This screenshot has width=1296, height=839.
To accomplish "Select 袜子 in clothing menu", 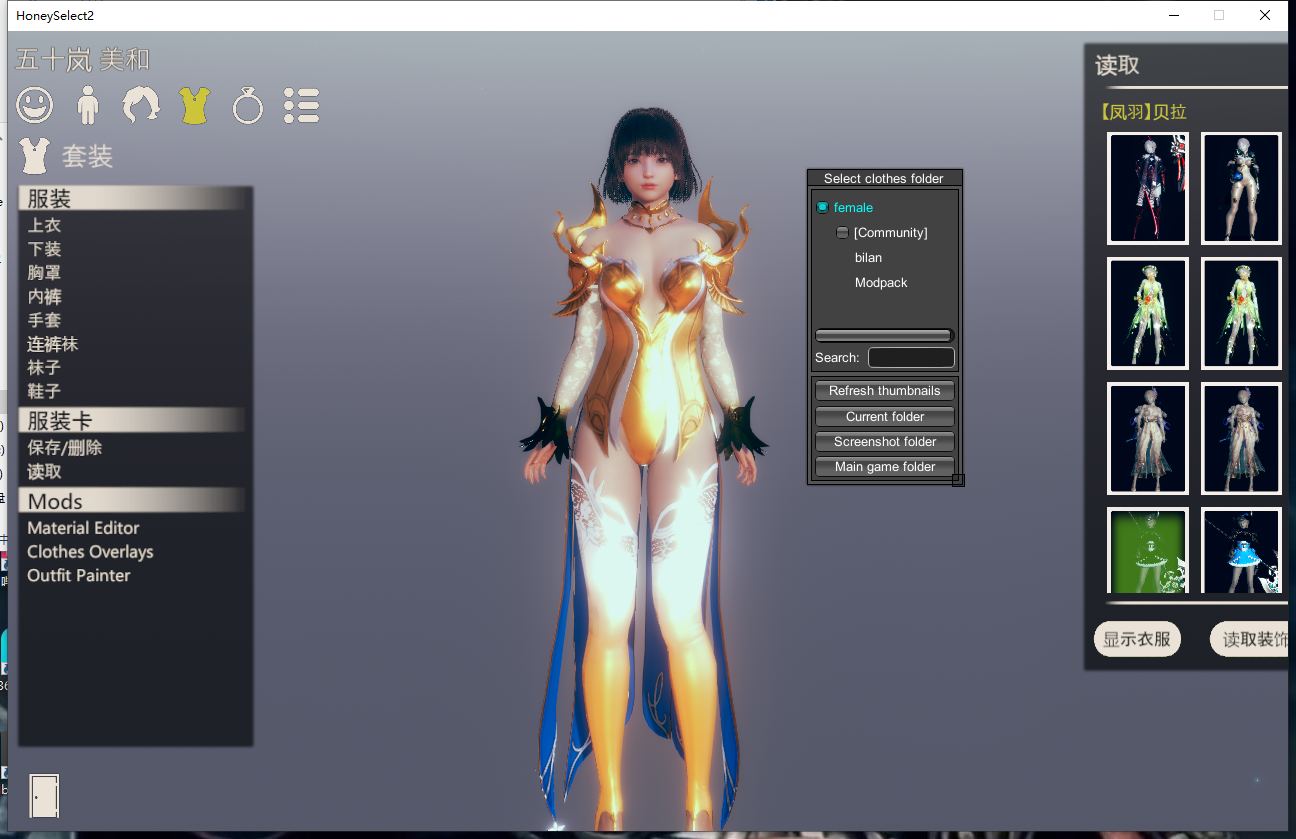I will 44,367.
